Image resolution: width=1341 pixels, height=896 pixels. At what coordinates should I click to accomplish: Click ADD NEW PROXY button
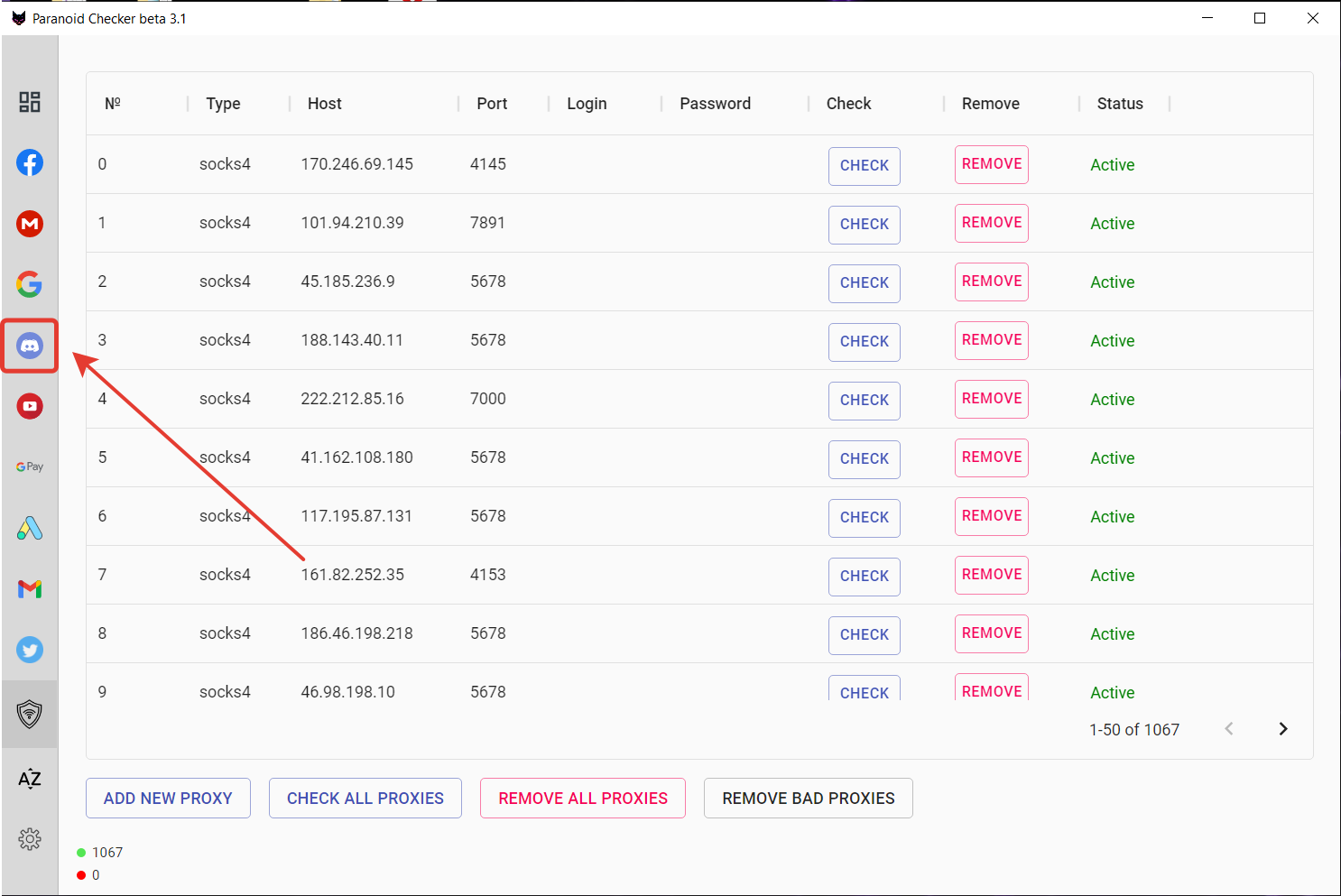tap(168, 799)
